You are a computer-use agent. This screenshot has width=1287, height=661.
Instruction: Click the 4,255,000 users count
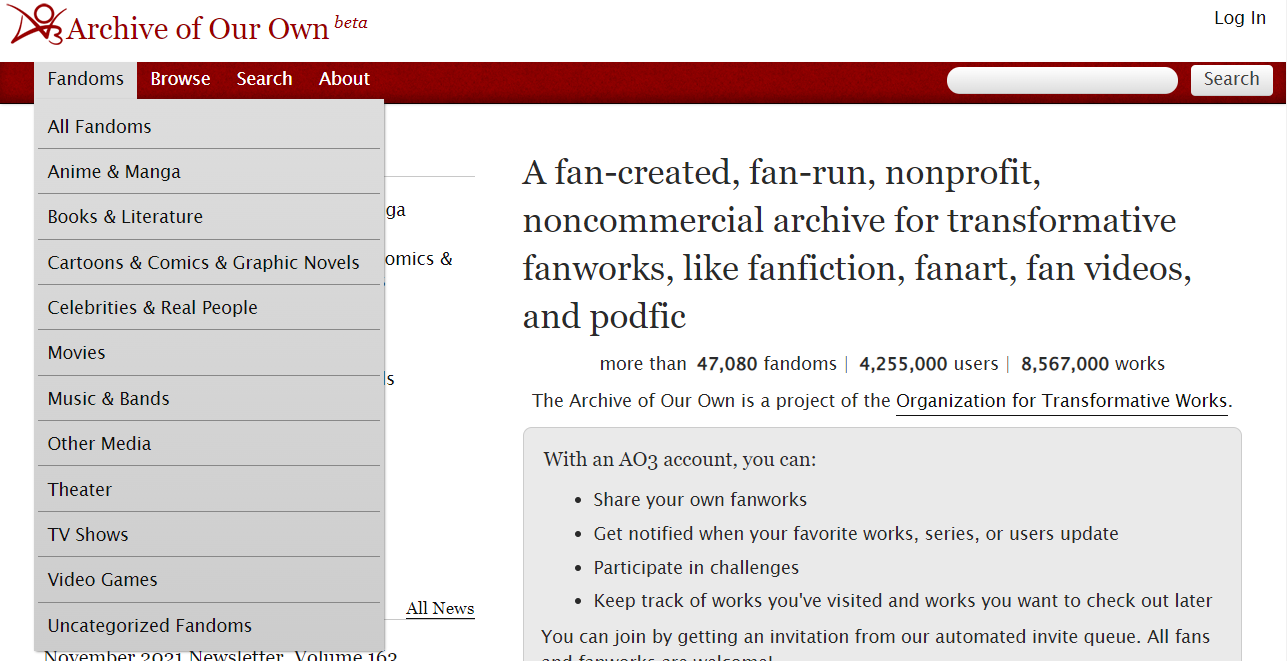(929, 364)
